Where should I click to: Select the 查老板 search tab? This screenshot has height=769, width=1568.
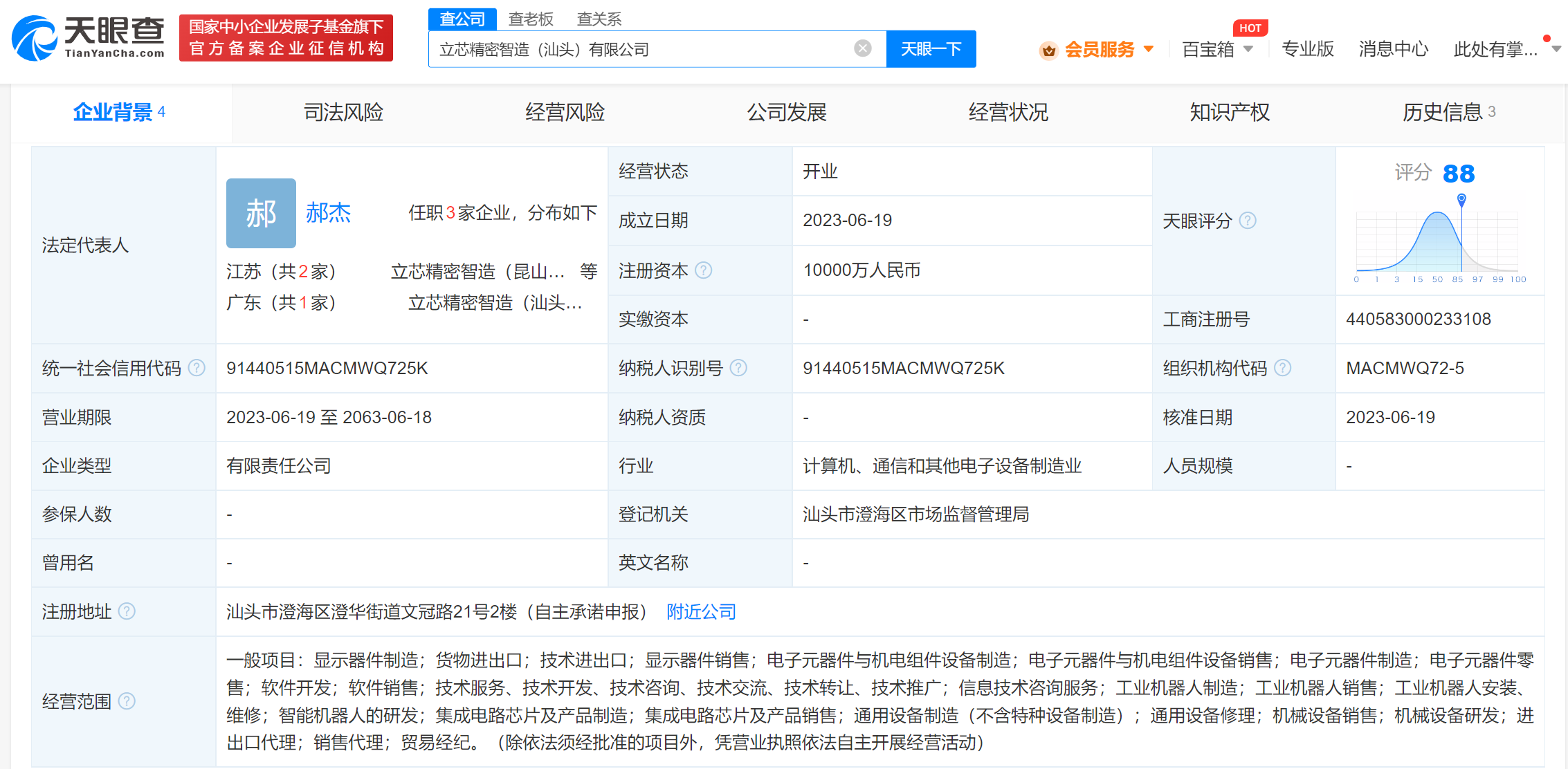coord(531,19)
